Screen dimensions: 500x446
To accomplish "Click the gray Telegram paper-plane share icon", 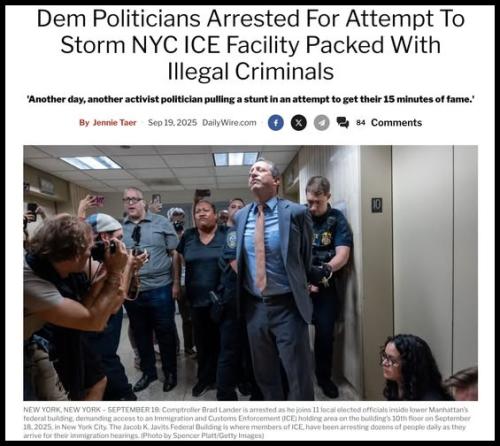I will coord(322,123).
